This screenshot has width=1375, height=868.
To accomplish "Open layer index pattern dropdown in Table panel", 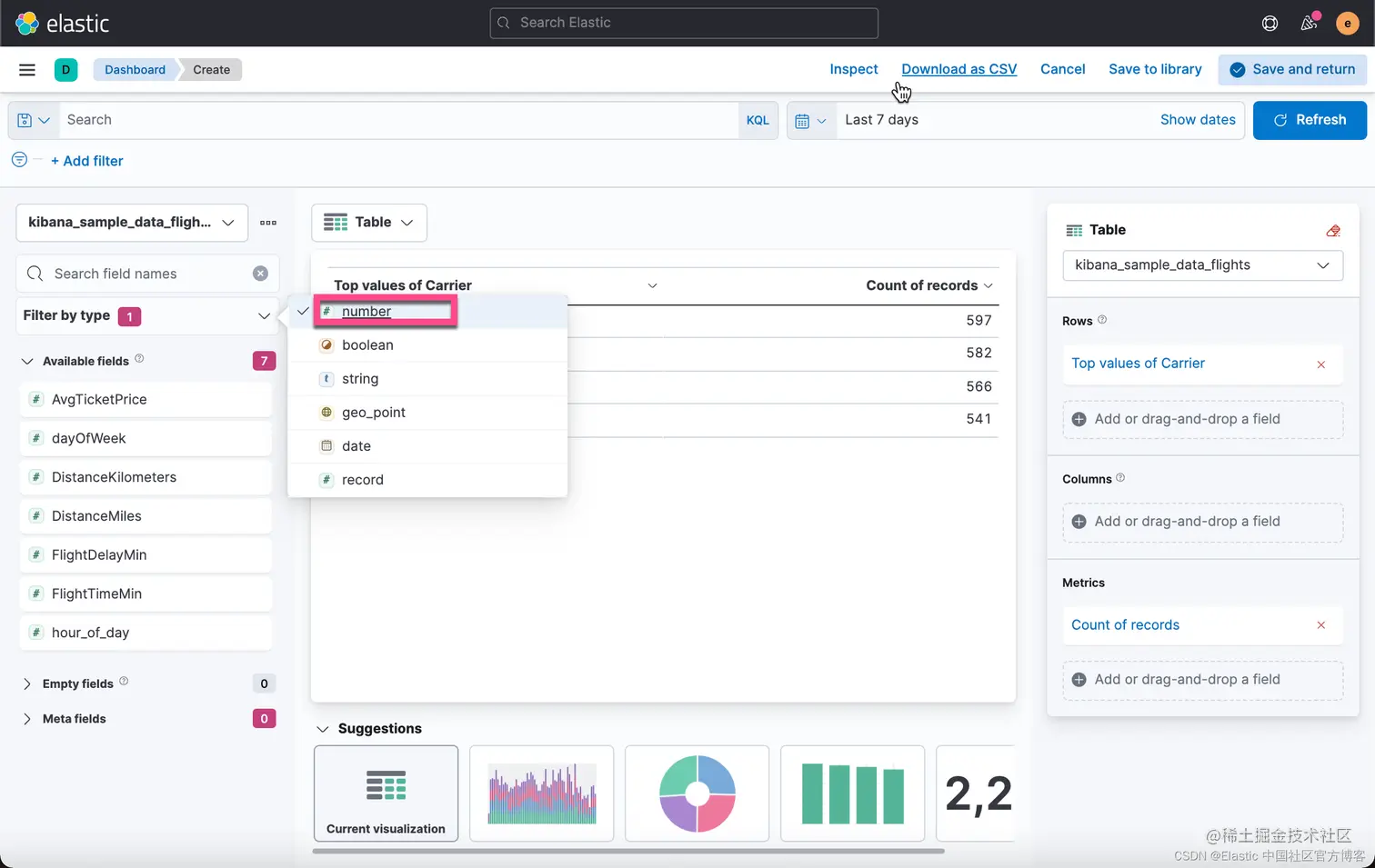I will tap(1202, 265).
